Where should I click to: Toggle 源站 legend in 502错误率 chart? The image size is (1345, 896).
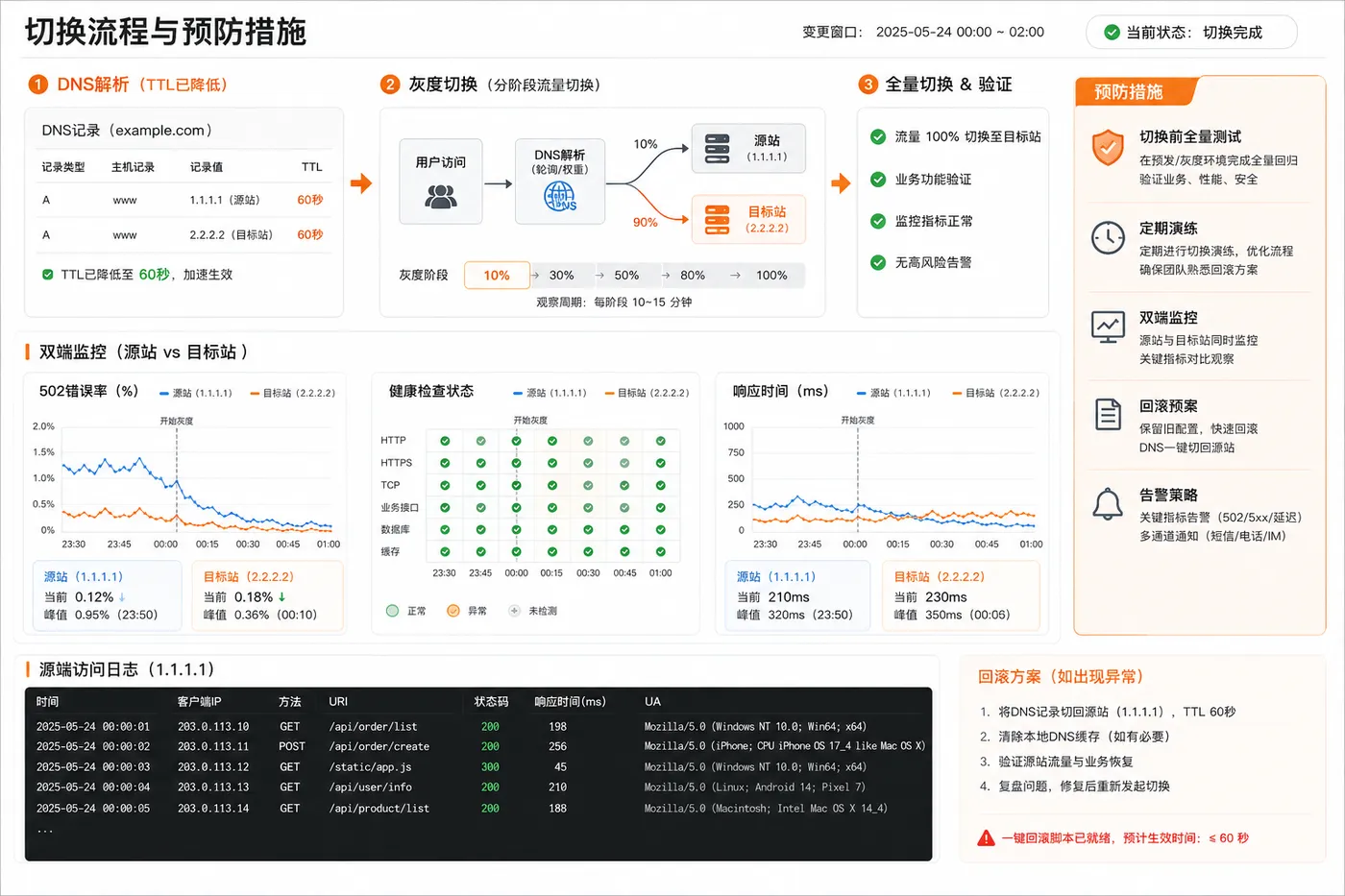[196, 393]
